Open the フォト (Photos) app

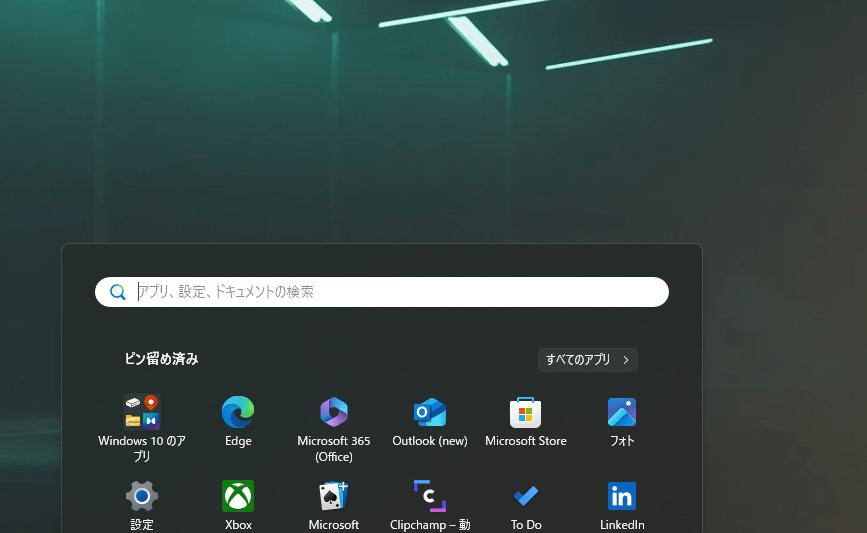coord(621,412)
